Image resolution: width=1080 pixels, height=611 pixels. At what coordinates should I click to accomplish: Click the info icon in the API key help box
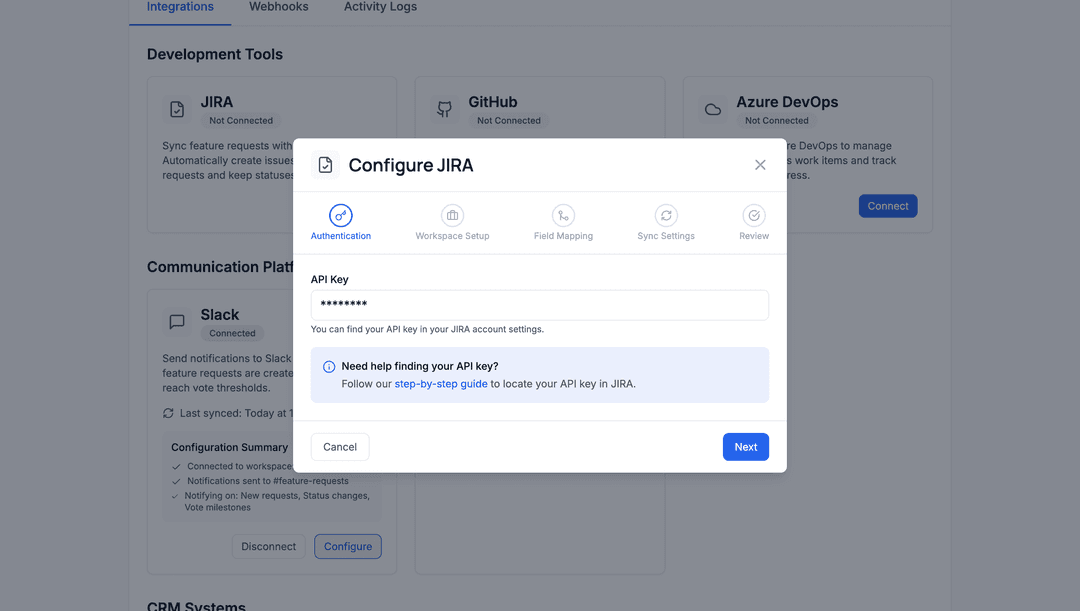pos(328,365)
